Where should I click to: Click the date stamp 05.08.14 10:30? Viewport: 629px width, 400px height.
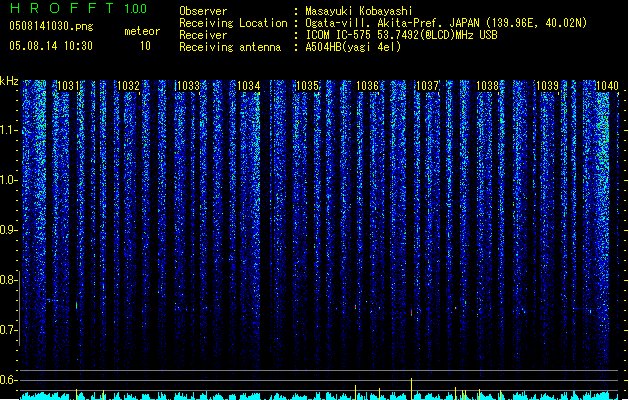tap(51, 46)
